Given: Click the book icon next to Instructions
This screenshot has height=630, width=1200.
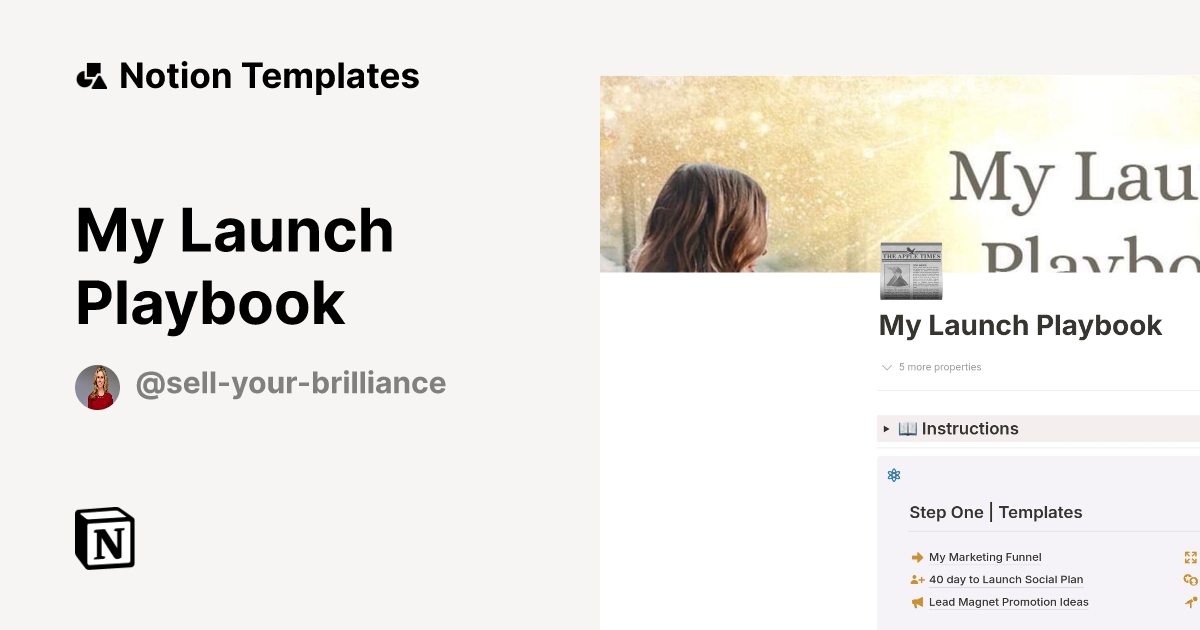Looking at the screenshot, I should pyautogui.click(x=906, y=428).
